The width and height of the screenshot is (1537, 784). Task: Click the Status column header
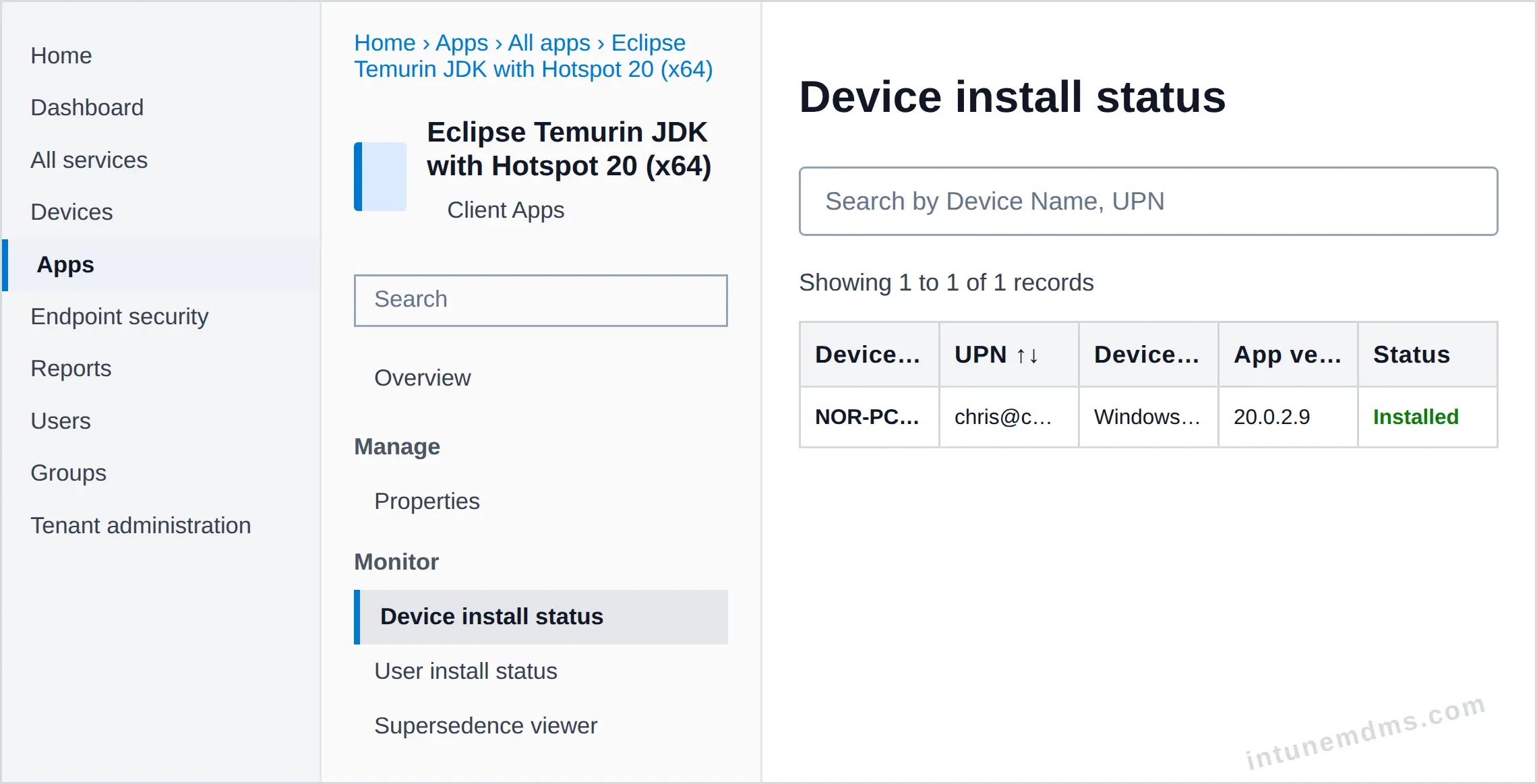point(1427,355)
